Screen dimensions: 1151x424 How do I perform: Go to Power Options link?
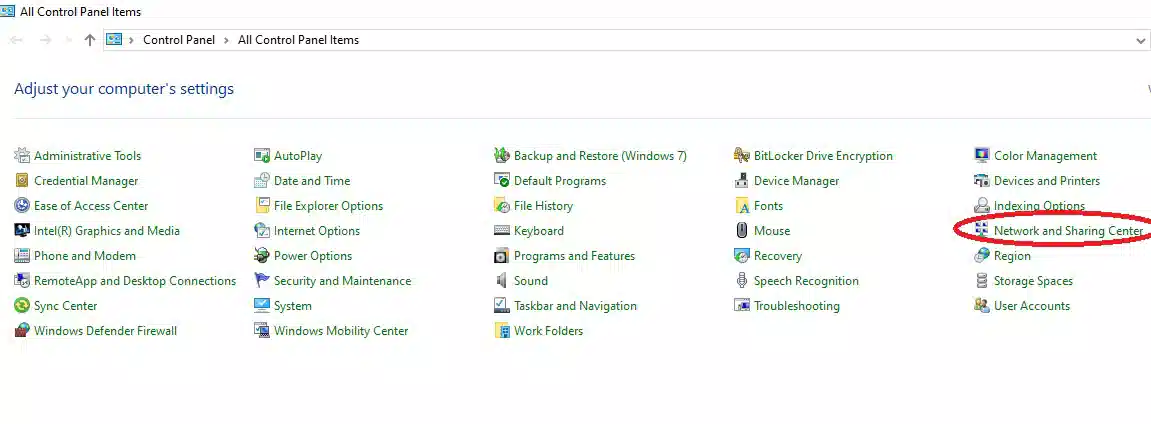(313, 256)
